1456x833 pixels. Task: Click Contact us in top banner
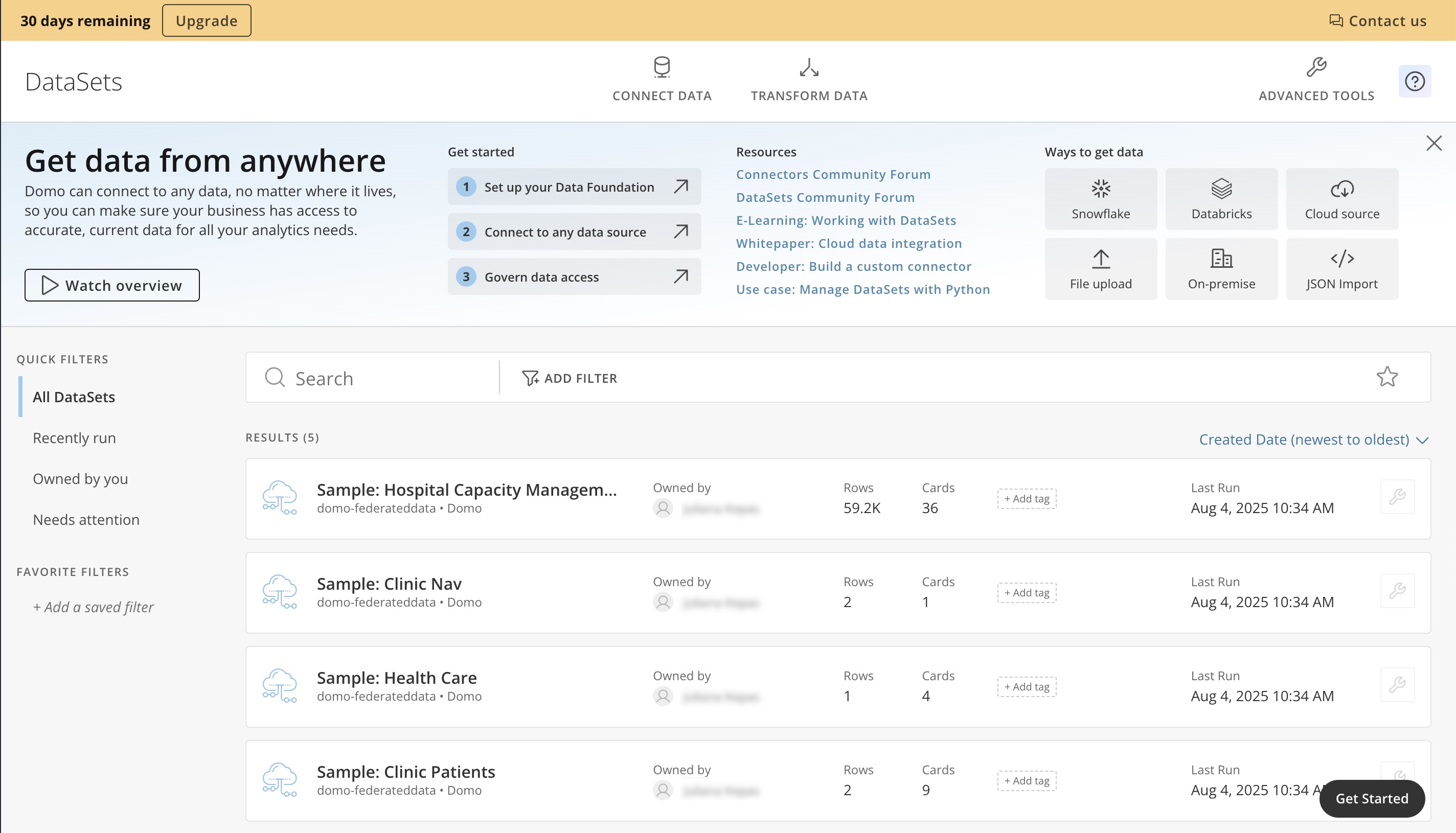tap(1378, 20)
